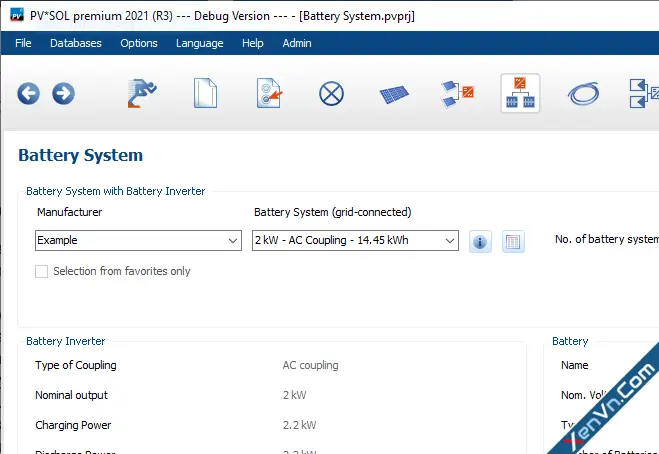The height and width of the screenshot is (454, 659).
Task: Open the 2 kW AC Coupling dropdown
Action: [x=355, y=240]
